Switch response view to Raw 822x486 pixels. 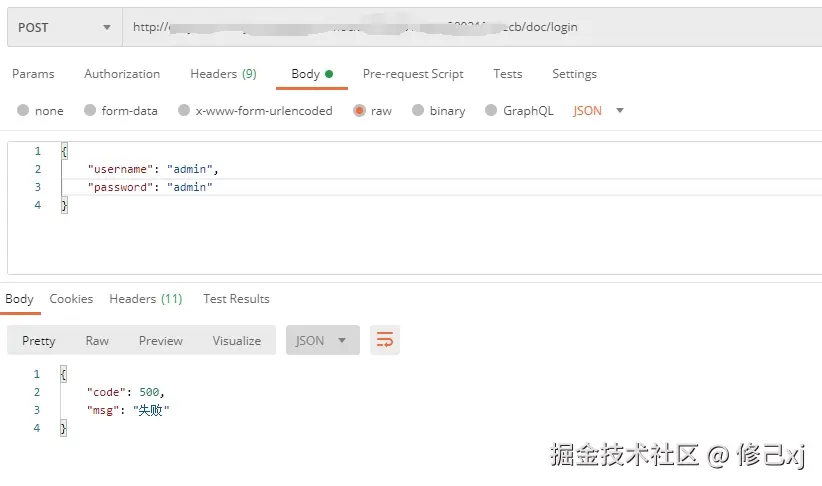point(97,341)
